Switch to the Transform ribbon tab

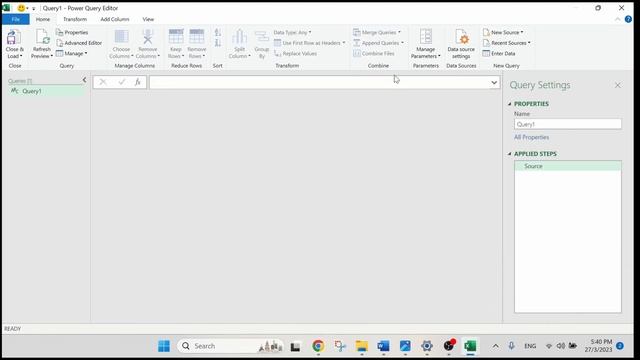[x=75, y=19]
